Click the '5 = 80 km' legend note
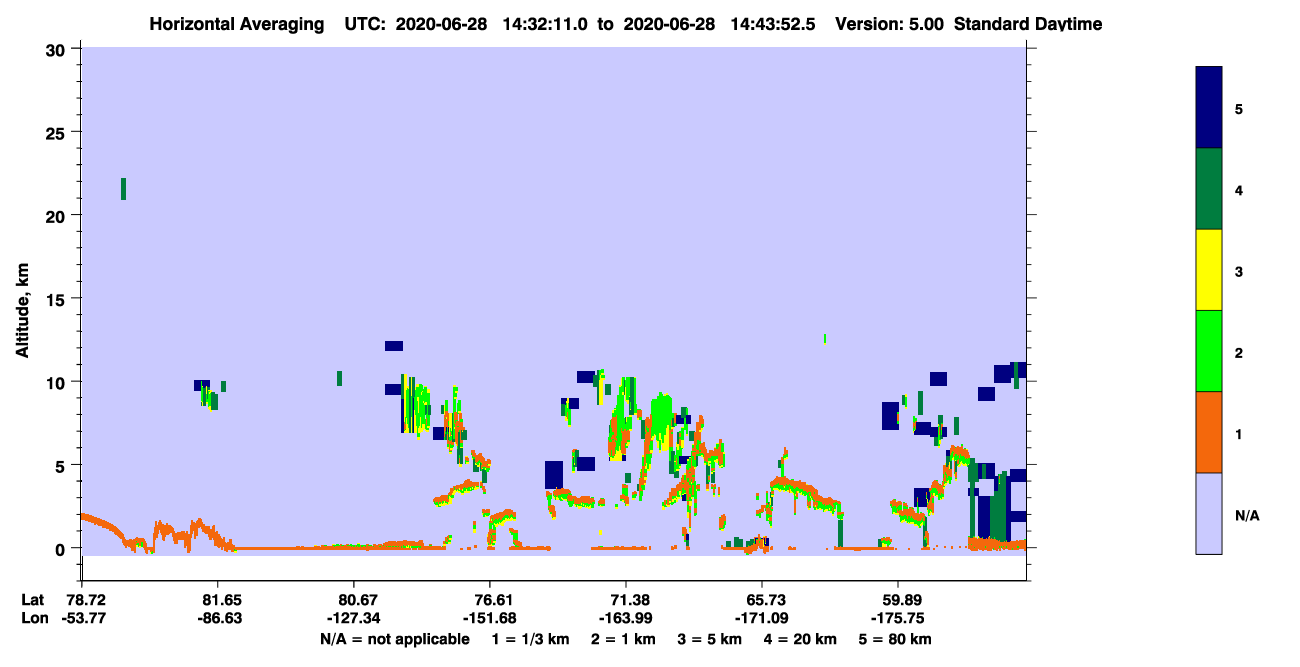Viewport: 1300px width, 667px height. click(x=896, y=639)
